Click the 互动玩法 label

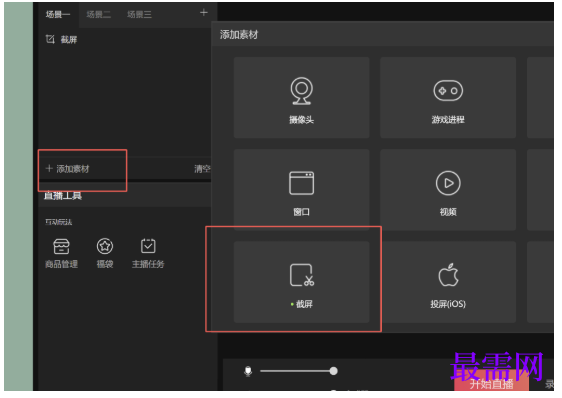pos(58,222)
